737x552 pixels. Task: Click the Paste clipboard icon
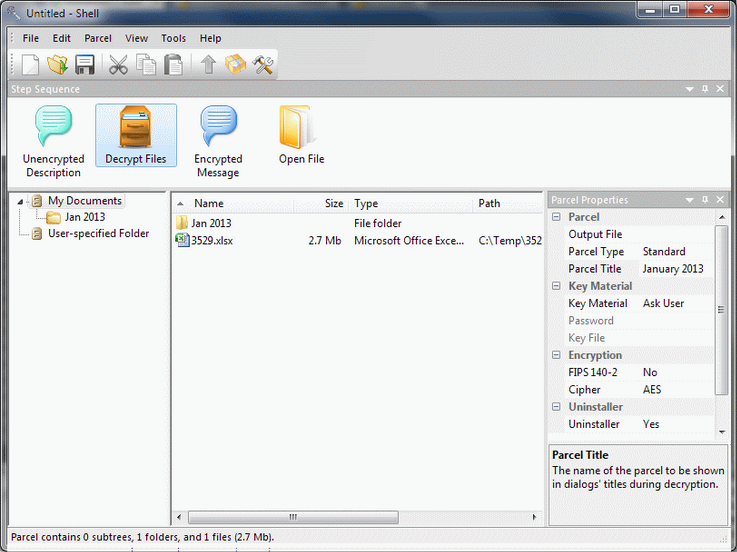coord(174,65)
